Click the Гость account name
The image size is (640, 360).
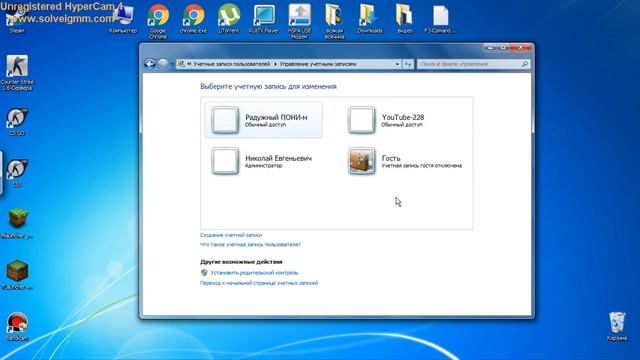391,158
